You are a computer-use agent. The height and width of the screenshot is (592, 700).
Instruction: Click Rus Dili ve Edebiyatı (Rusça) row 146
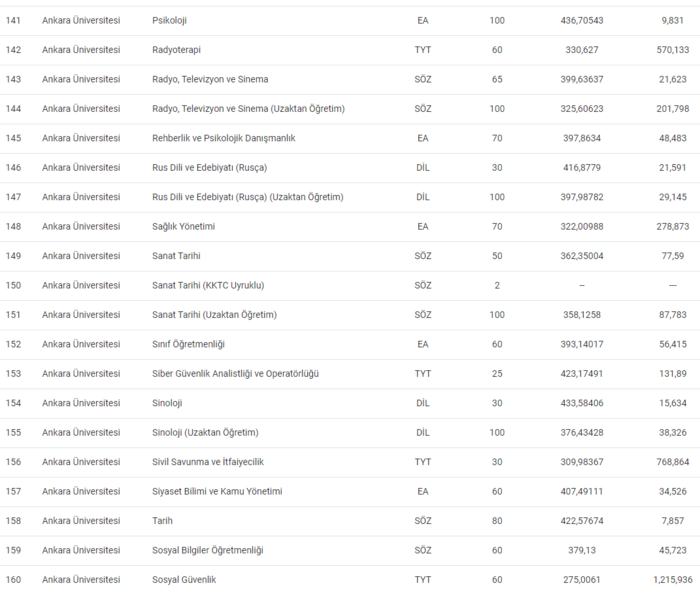[209, 168]
